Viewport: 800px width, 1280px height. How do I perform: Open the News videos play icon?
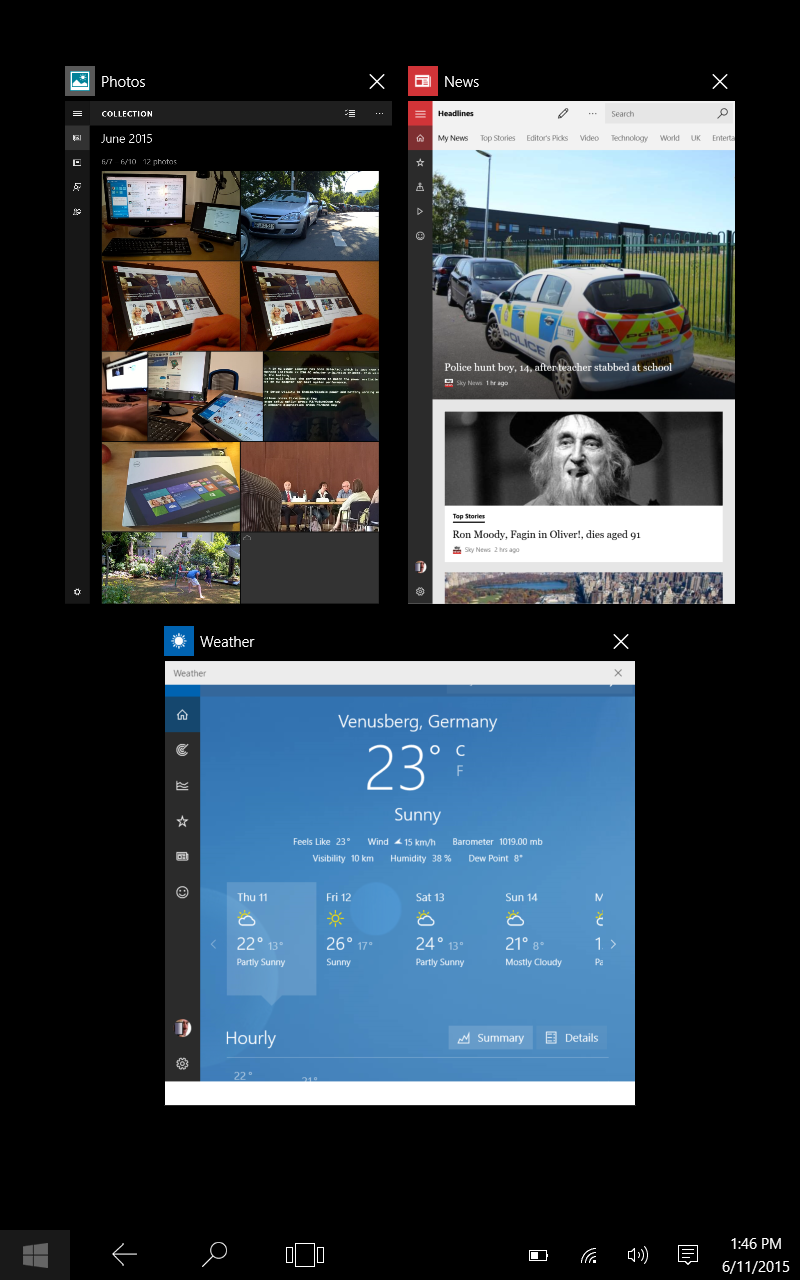420,212
